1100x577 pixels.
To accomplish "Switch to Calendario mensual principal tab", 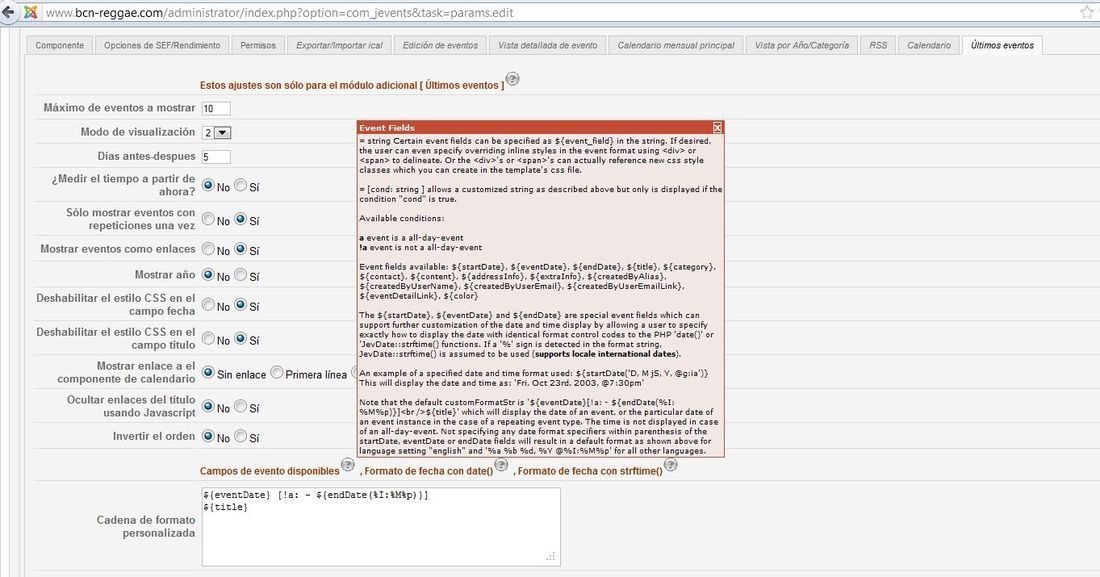I will pos(676,45).
